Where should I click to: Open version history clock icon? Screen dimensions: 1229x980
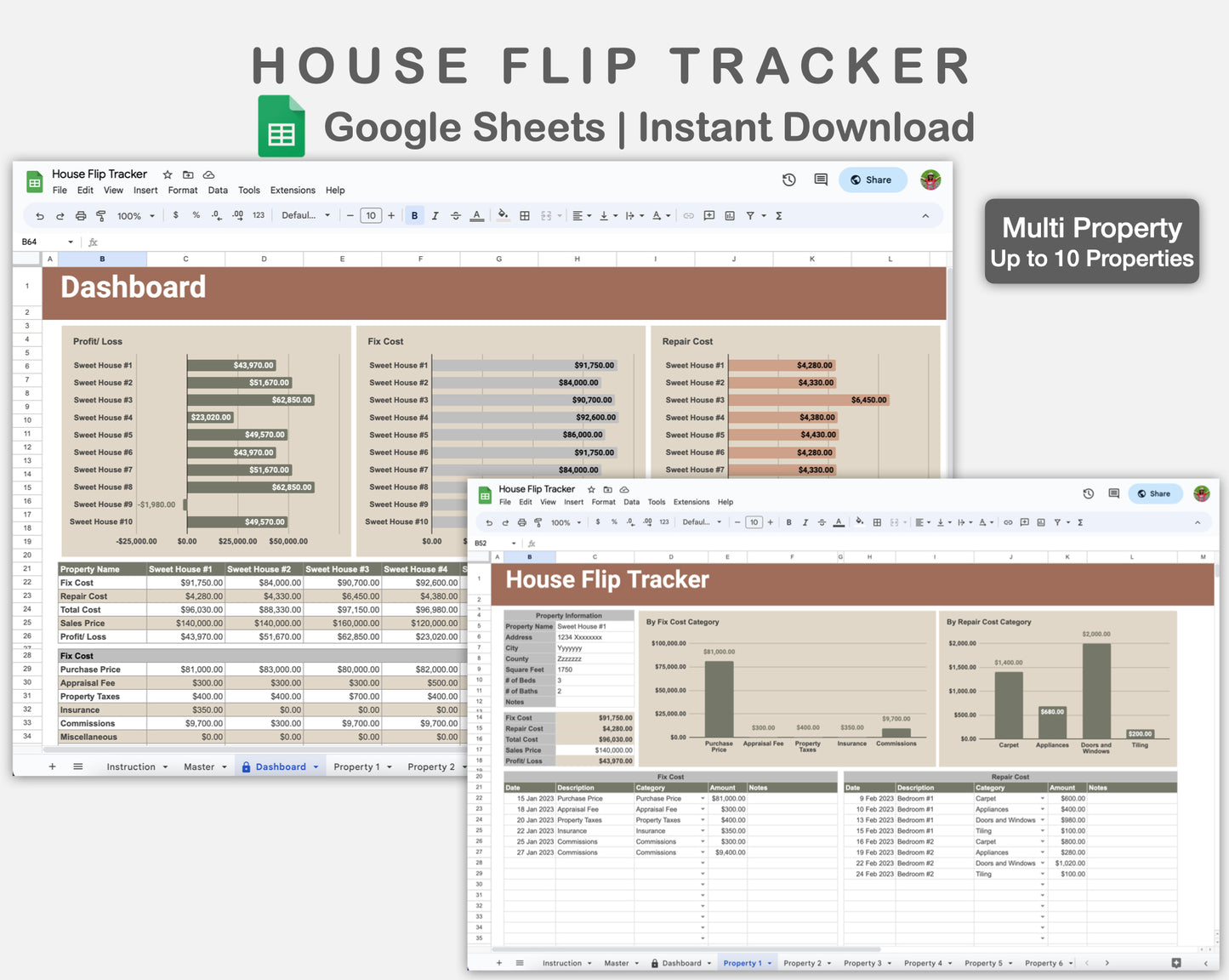point(788,179)
